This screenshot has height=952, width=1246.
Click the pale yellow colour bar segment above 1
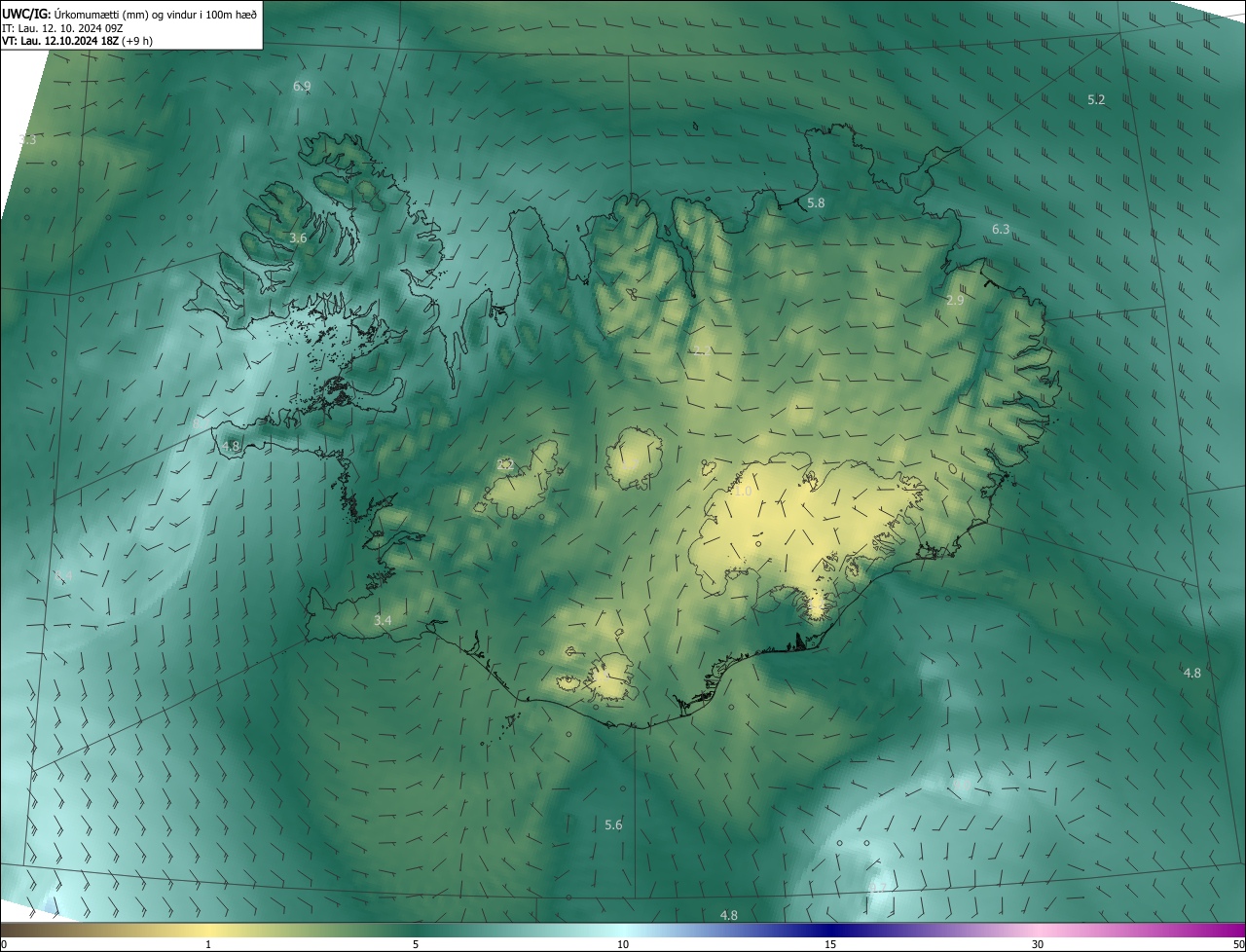[208, 930]
